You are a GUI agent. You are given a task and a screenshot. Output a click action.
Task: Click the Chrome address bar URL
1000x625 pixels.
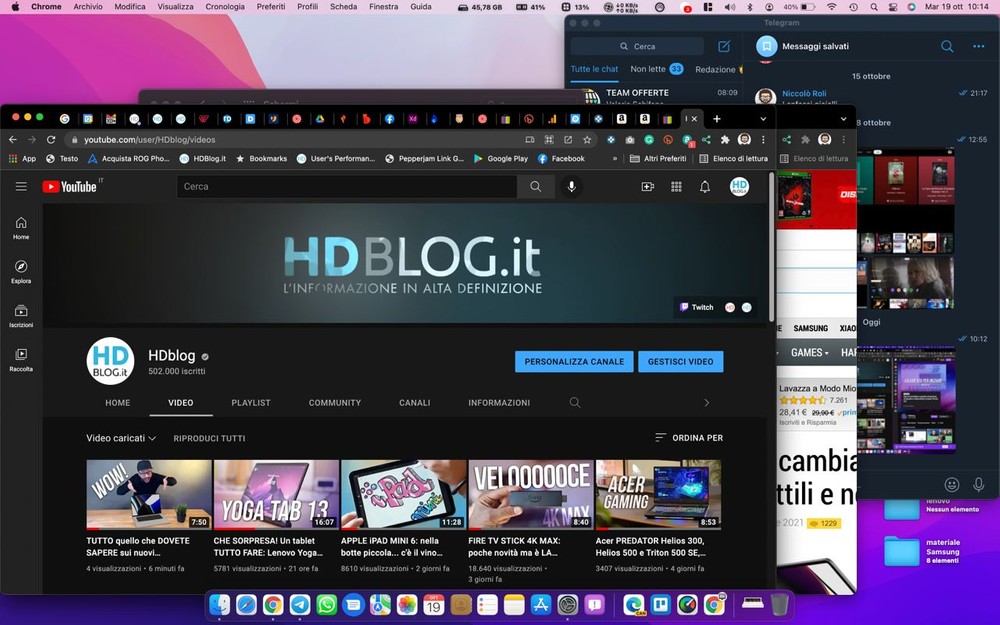(150, 139)
